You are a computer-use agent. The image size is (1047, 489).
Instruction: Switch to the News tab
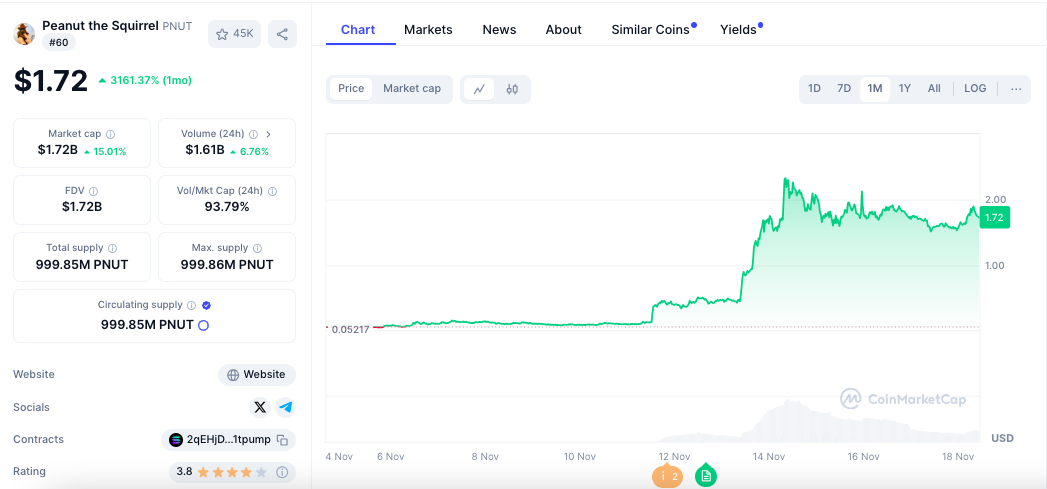[499, 30]
